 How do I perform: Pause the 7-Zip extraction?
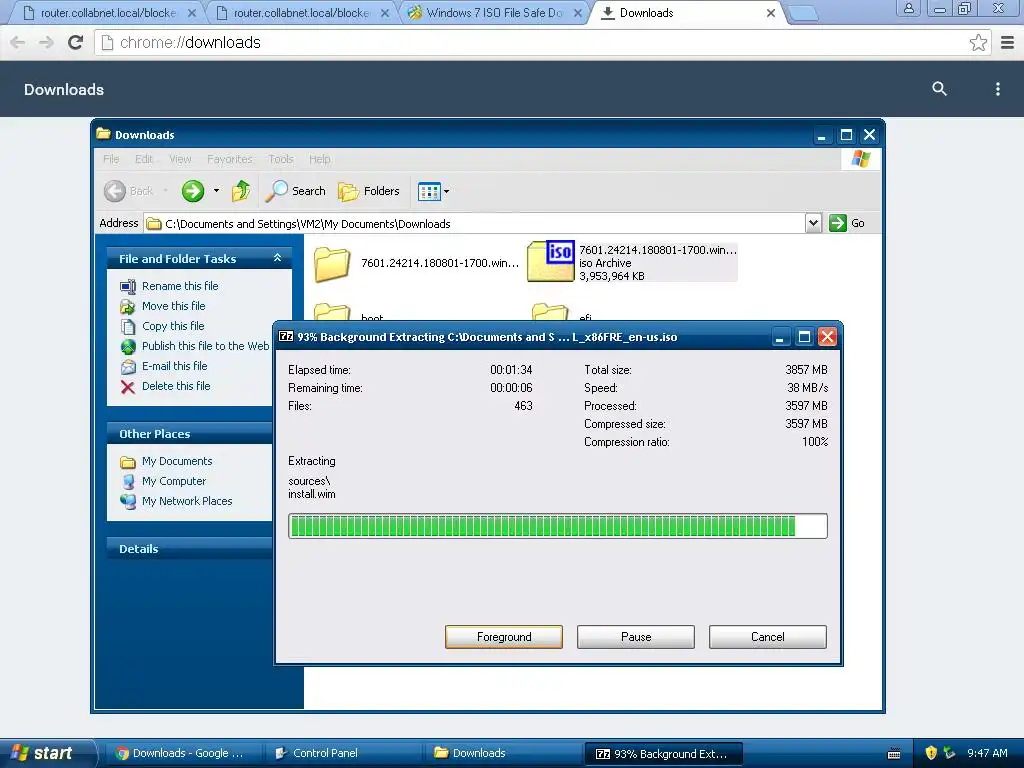coord(635,637)
